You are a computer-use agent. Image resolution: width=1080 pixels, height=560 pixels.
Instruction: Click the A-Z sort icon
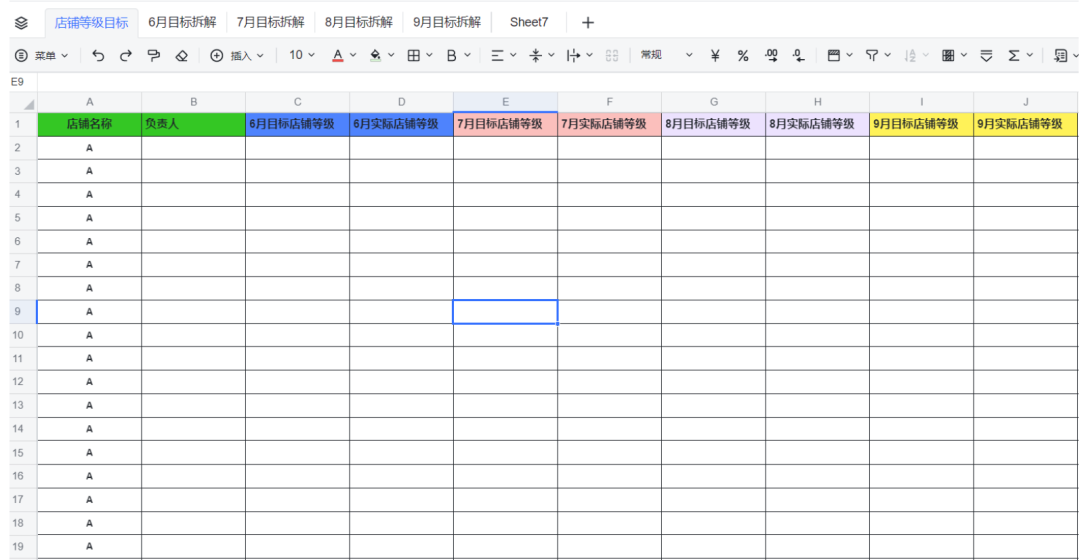pyautogui.click(x=910, y=56)
